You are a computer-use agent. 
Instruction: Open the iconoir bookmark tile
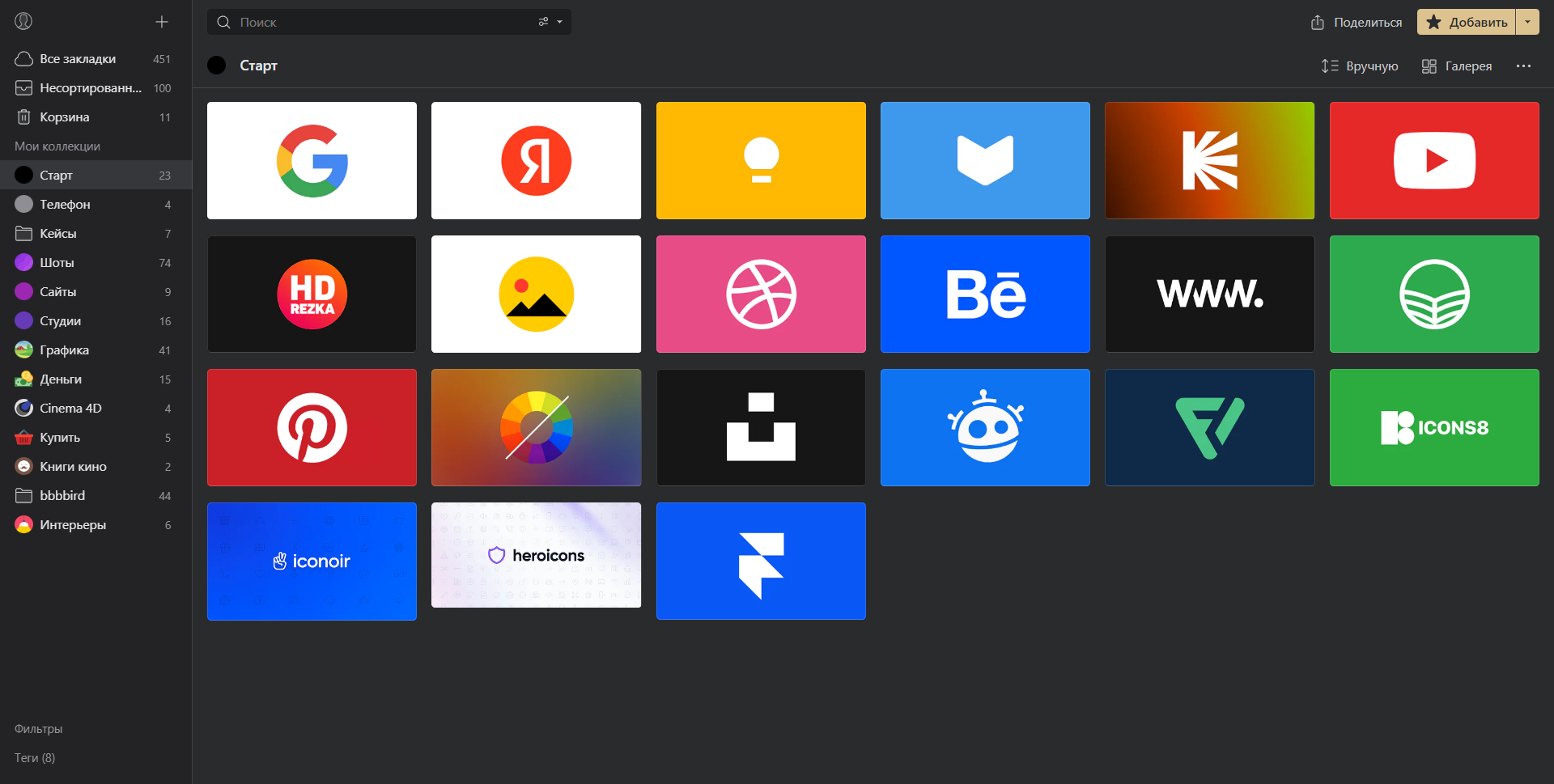point(312,561)
